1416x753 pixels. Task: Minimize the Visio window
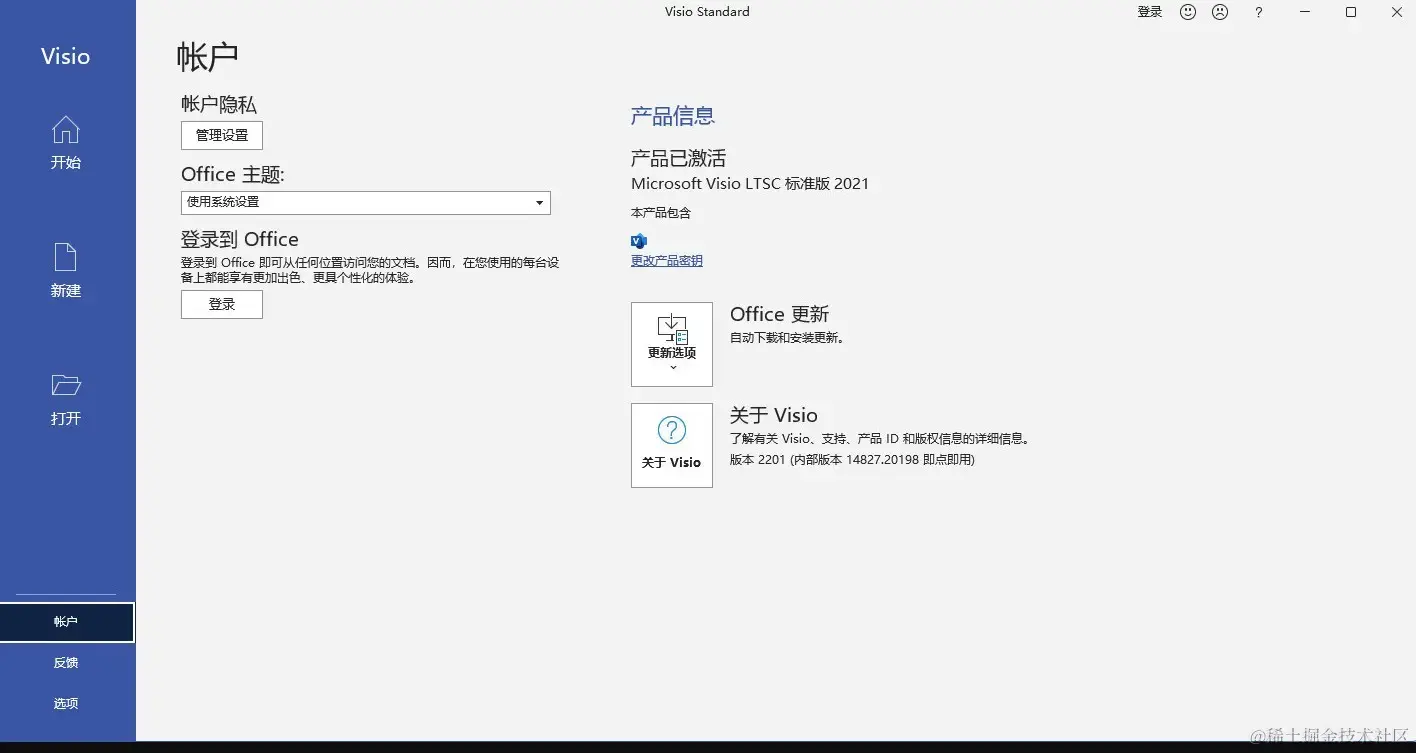click(x=1305, y=12)
